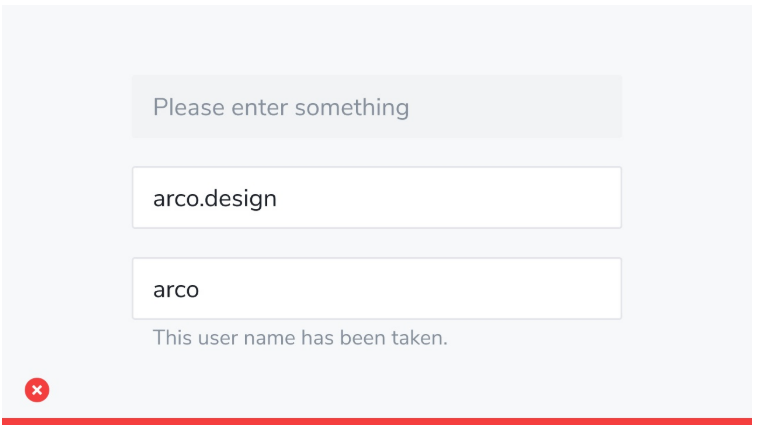The width and height of the screenshot is (759, 432).
Task: Place cursor after the word 'arco' in the third field
Action: (x=201, y=290)
